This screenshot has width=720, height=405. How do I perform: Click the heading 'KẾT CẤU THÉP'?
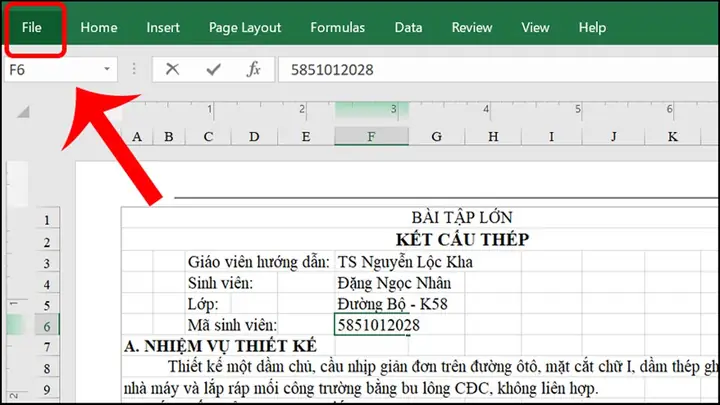462,239
